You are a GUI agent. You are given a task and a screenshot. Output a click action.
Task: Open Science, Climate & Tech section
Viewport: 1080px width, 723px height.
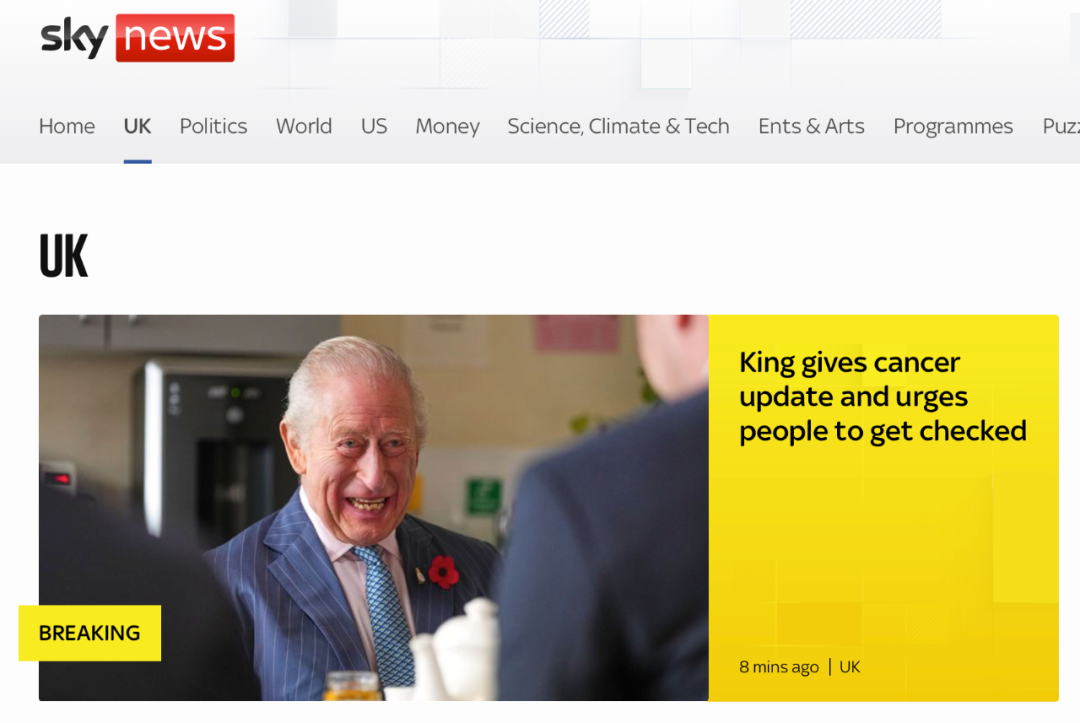click(x=618, y=126)
